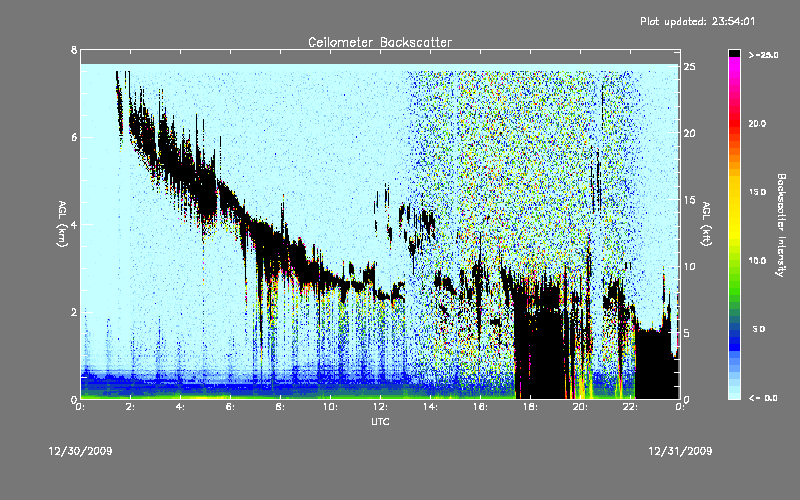Click the '8' km tick label on the left axis
The height and width of the screenshot is (500, 800).
point(74,50)
